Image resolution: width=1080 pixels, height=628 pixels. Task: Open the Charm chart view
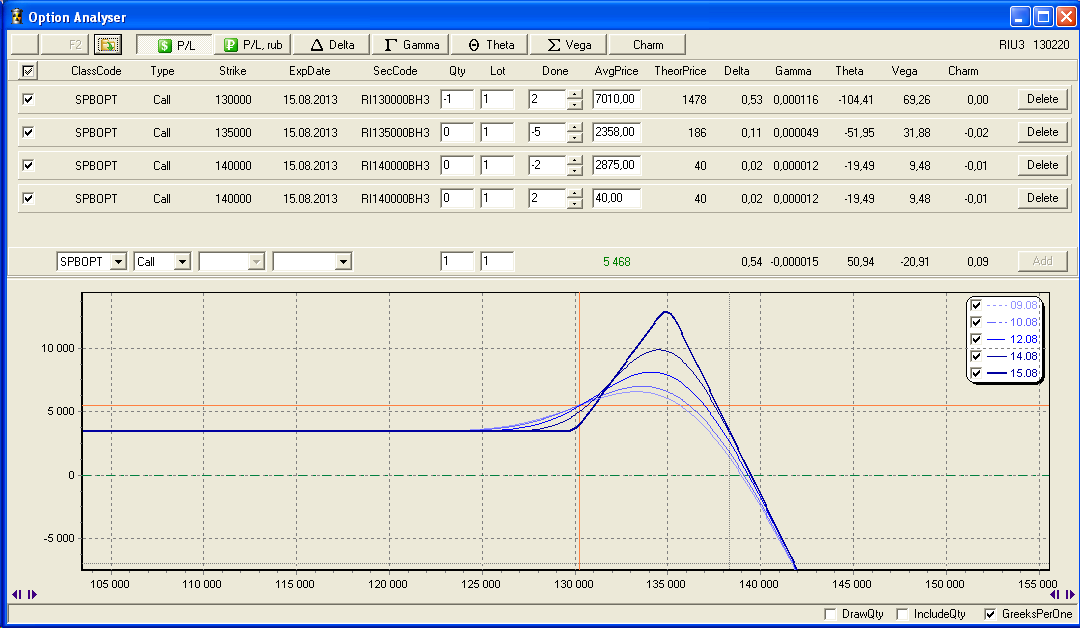648,45
